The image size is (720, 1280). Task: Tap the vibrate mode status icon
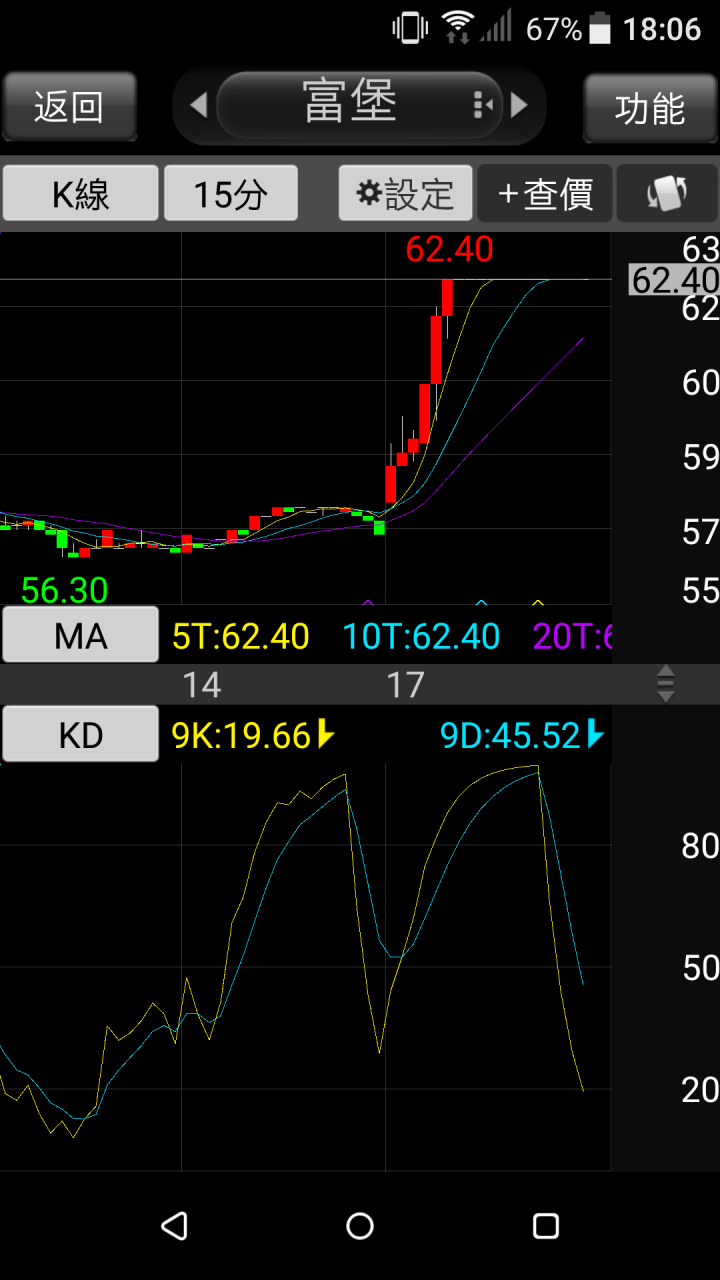point(410,27)
